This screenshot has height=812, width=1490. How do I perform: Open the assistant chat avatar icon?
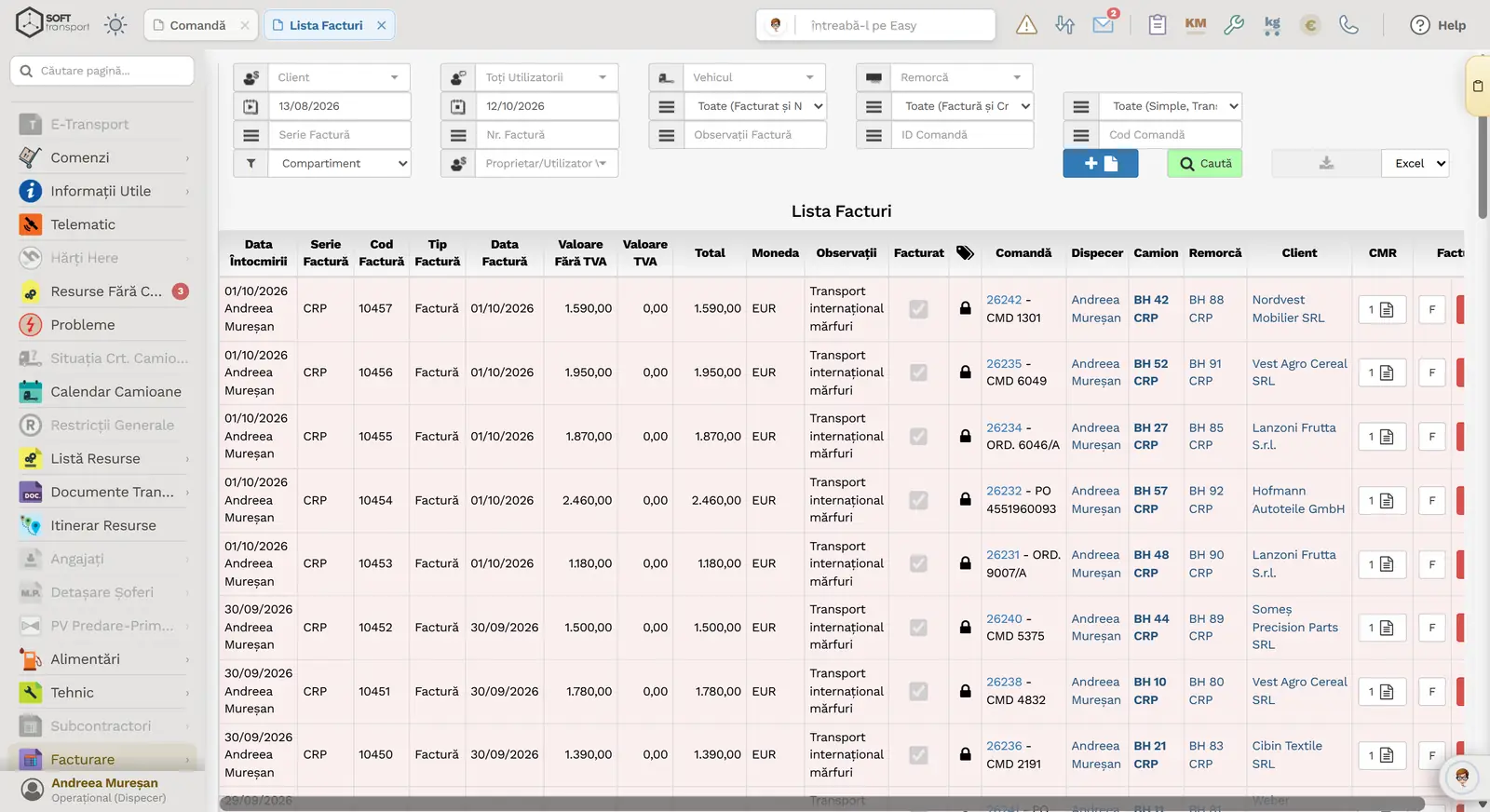pyautogui.click(x=1461, y=777)
